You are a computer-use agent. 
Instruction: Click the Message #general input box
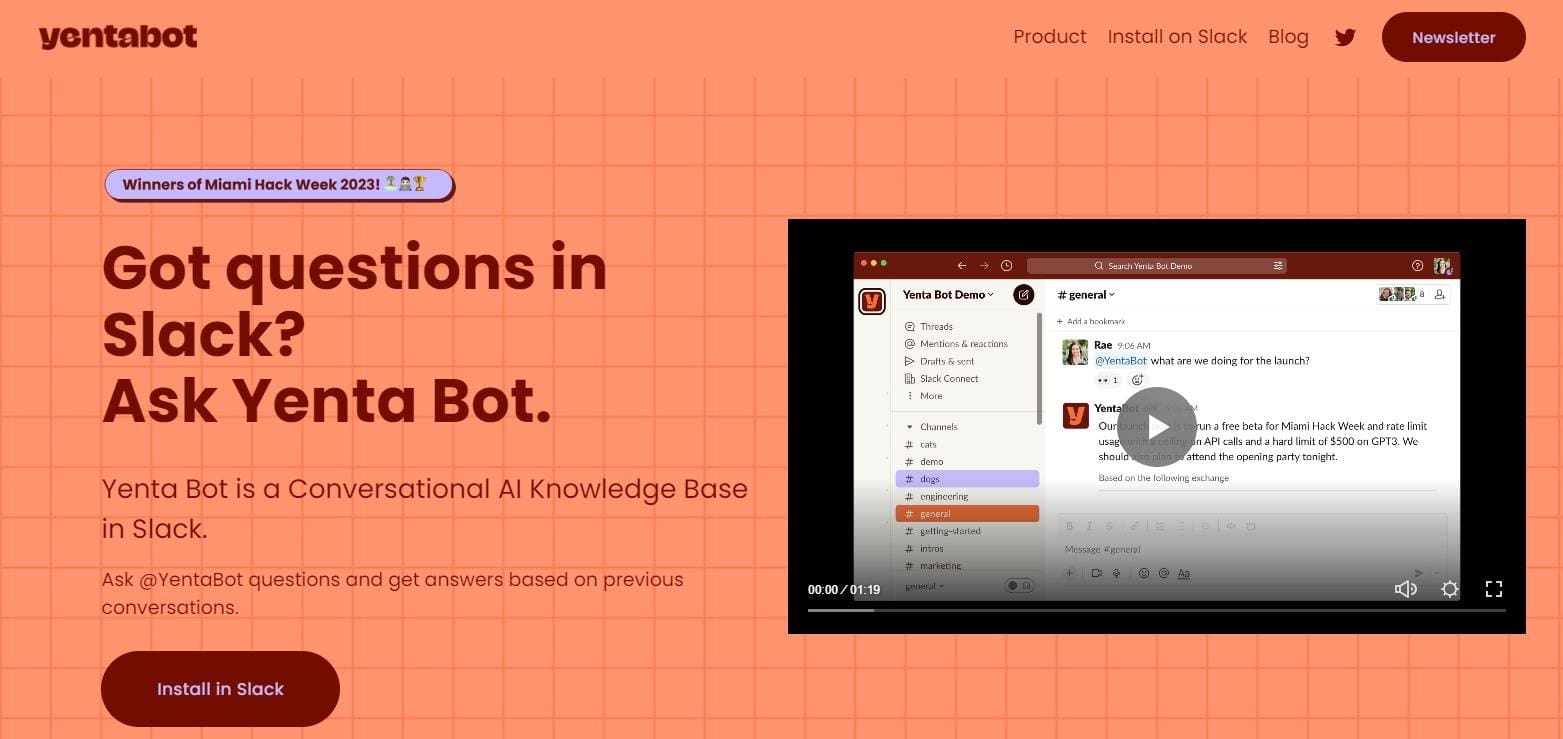pyautogui.click(x=1252, y=549)
